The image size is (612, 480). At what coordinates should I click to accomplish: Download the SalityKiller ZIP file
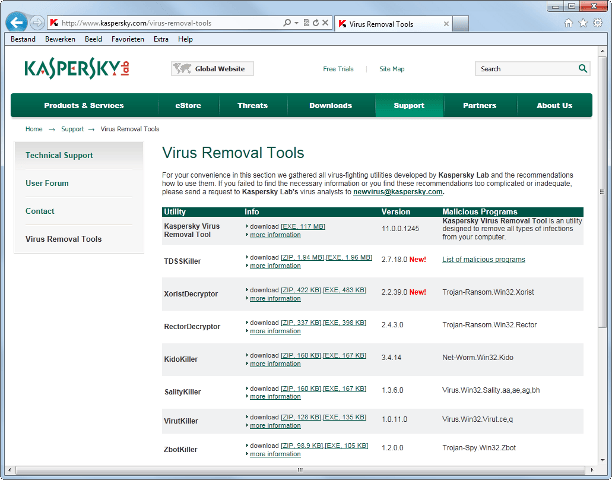301,389
